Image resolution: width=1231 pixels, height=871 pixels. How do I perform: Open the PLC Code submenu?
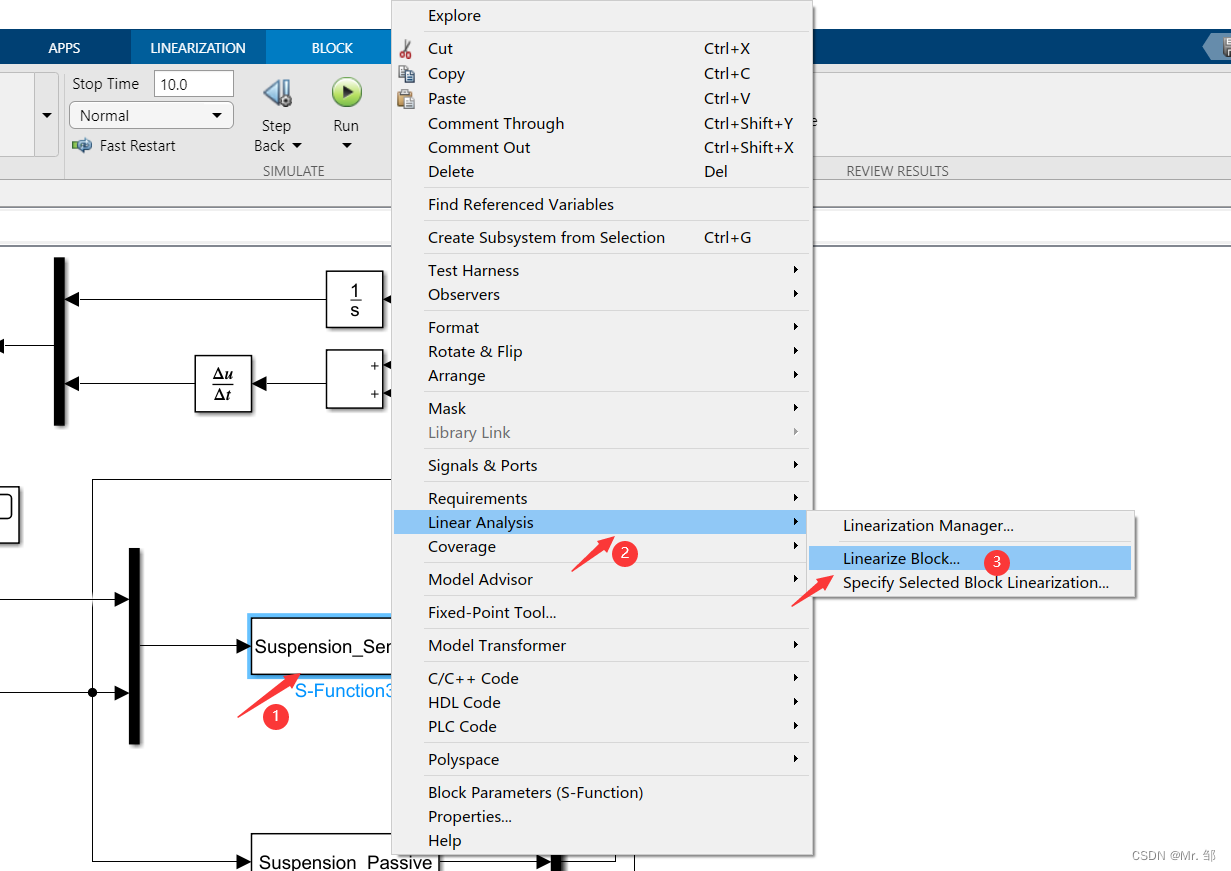coord(602,726)
